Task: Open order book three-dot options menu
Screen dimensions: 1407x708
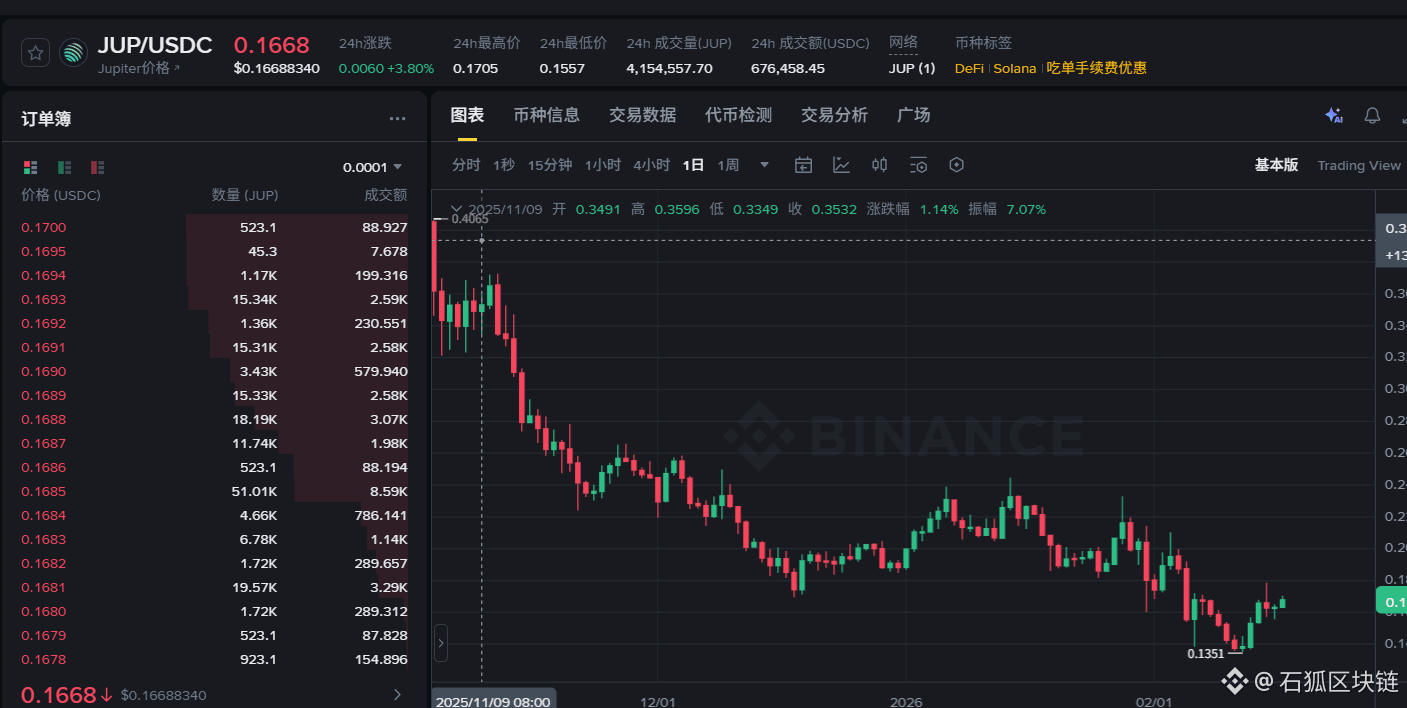Action: (398, 119)
